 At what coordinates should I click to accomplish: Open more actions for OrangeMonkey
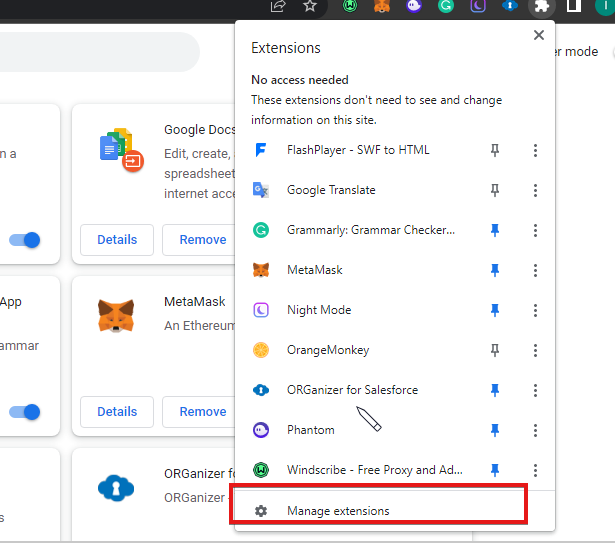click(x=535, y=350)
